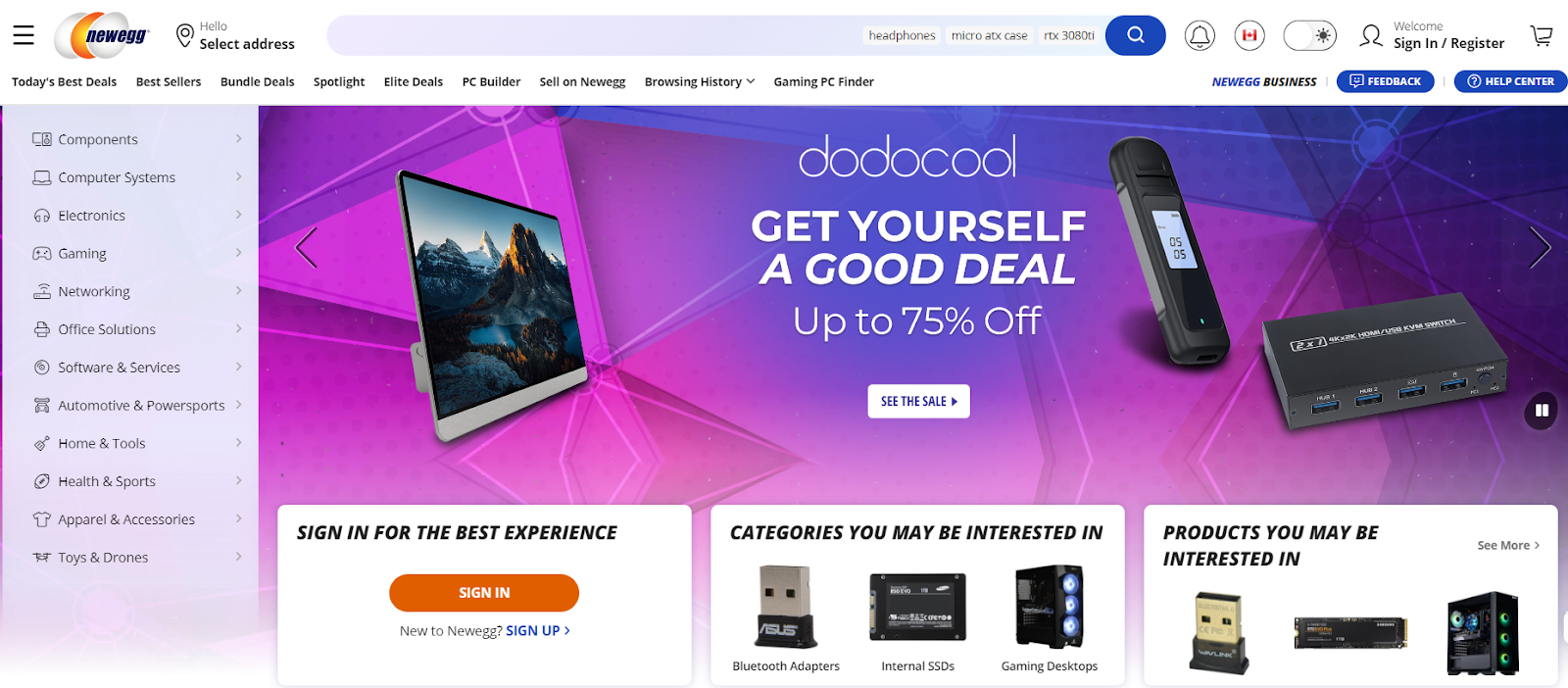Go to next banner slide arrow
Image resolution: width=1568 pixels, height=688 pixels.
click(x=1540, y=247)
